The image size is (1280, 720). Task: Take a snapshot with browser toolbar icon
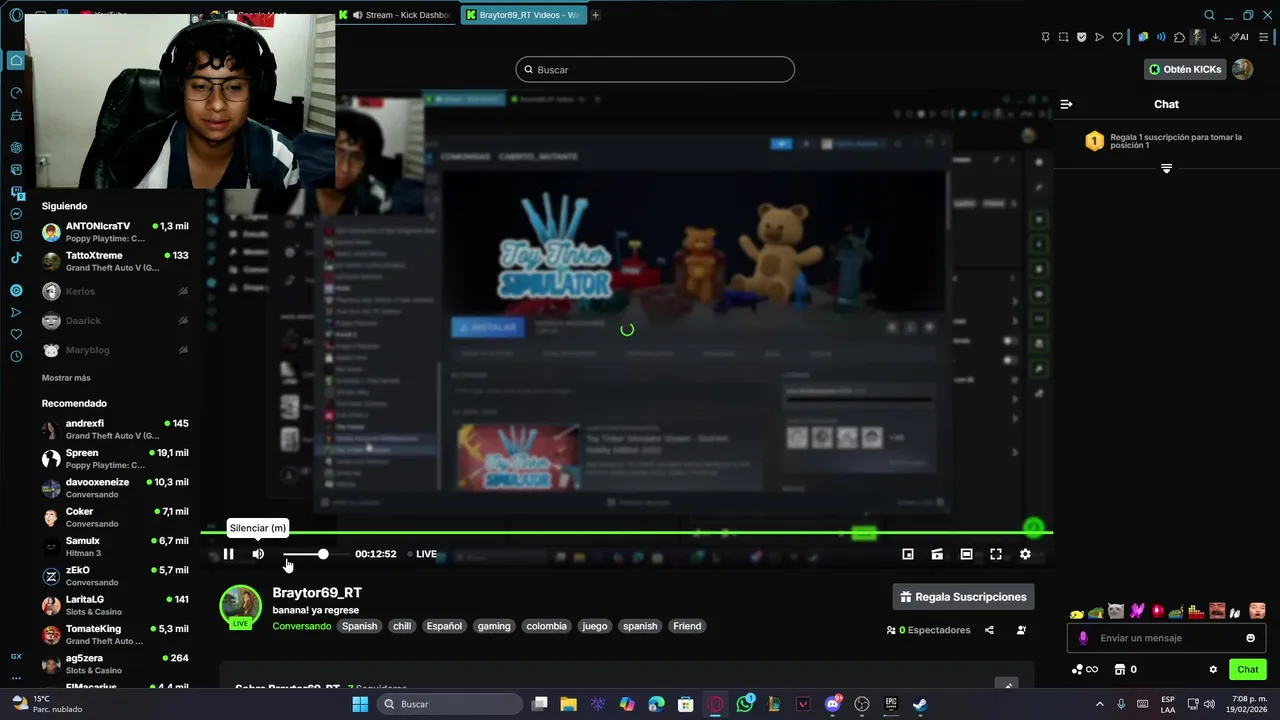coord(1063,37)
